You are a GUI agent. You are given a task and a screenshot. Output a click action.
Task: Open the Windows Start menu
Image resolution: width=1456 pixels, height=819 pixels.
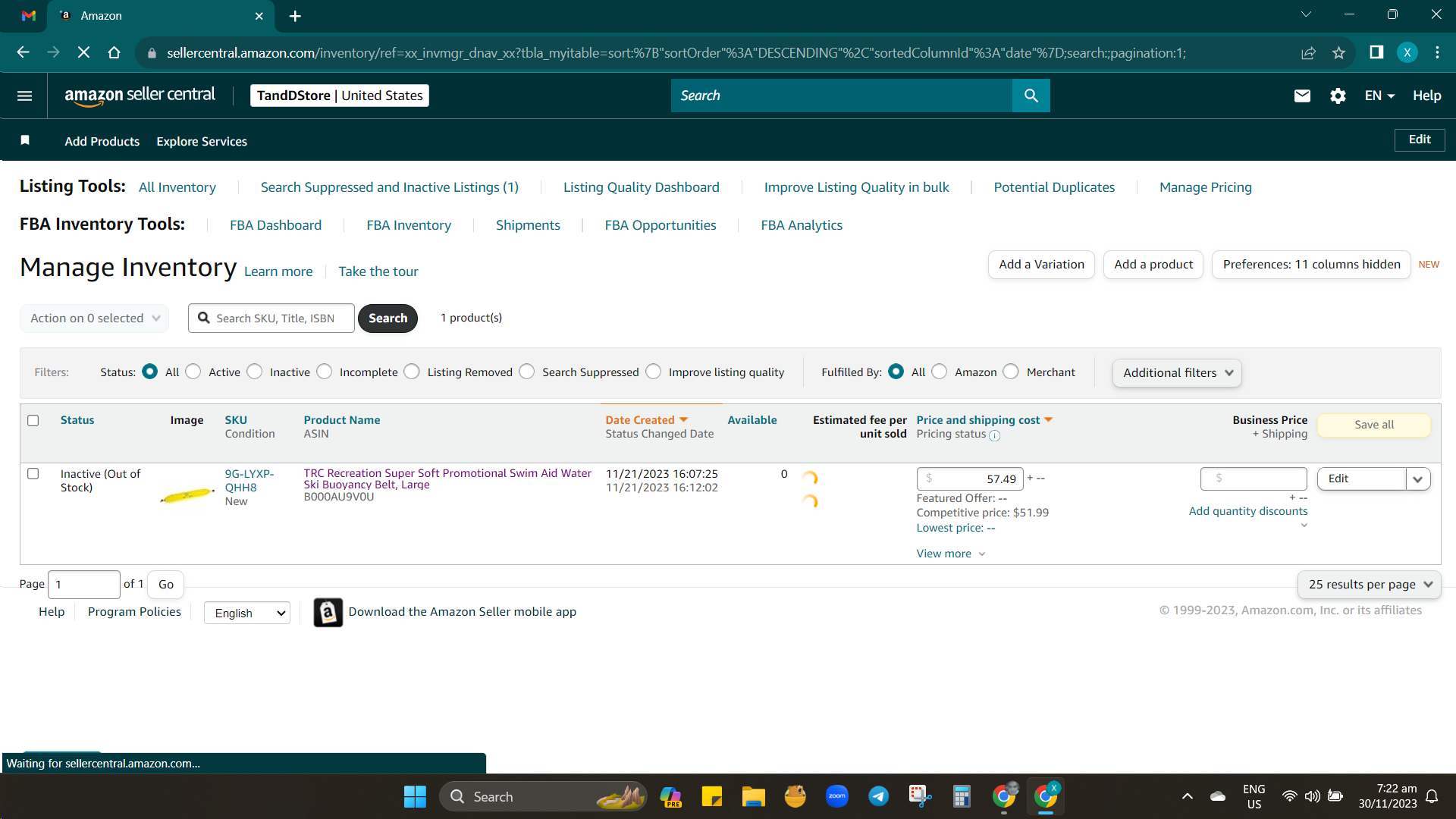pyautogui.click(x=415, y=796)
